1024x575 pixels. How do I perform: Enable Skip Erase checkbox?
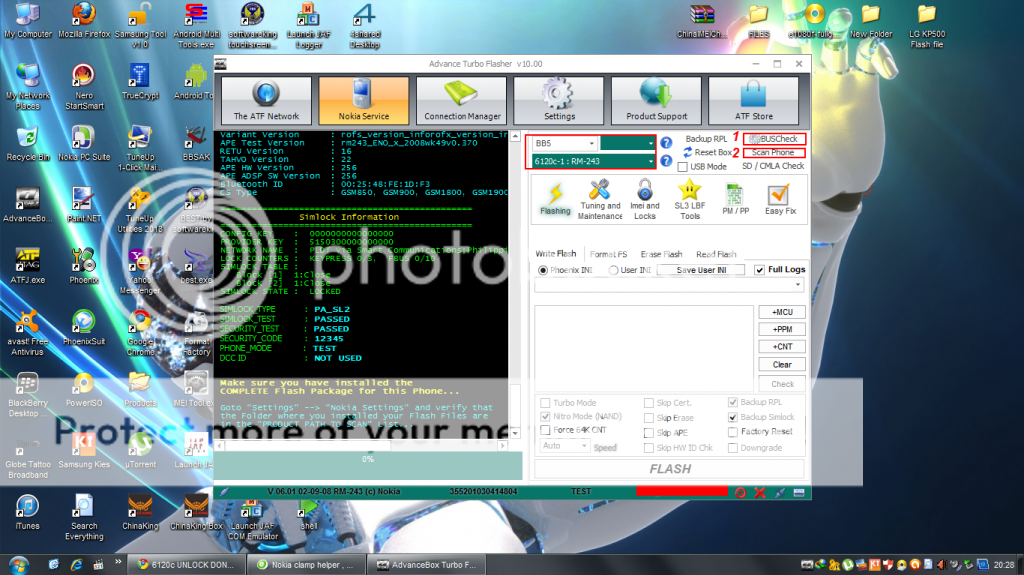point(648,418)
